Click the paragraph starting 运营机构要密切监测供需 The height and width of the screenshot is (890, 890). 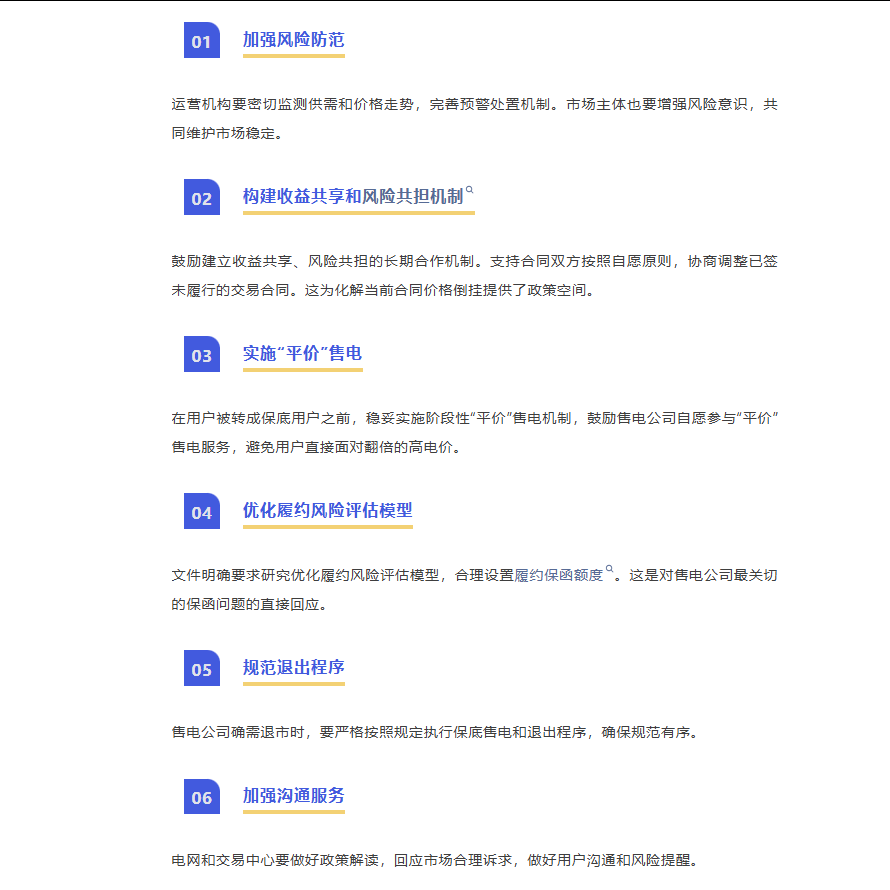point(475,119)
